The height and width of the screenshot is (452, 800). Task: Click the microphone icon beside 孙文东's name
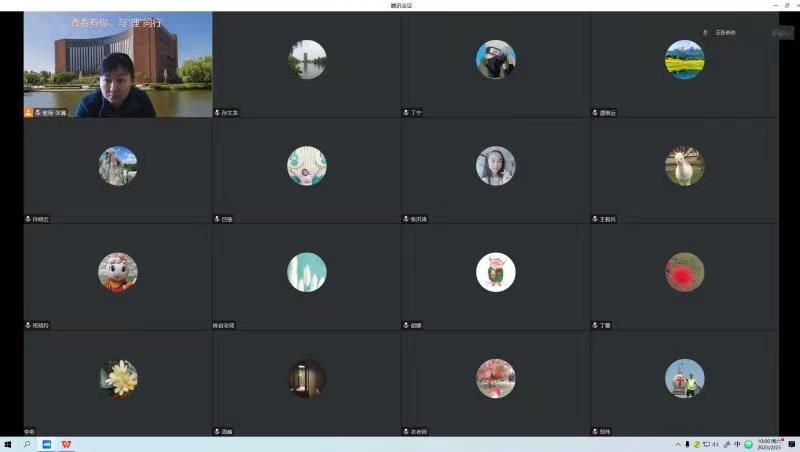point(217,113)
